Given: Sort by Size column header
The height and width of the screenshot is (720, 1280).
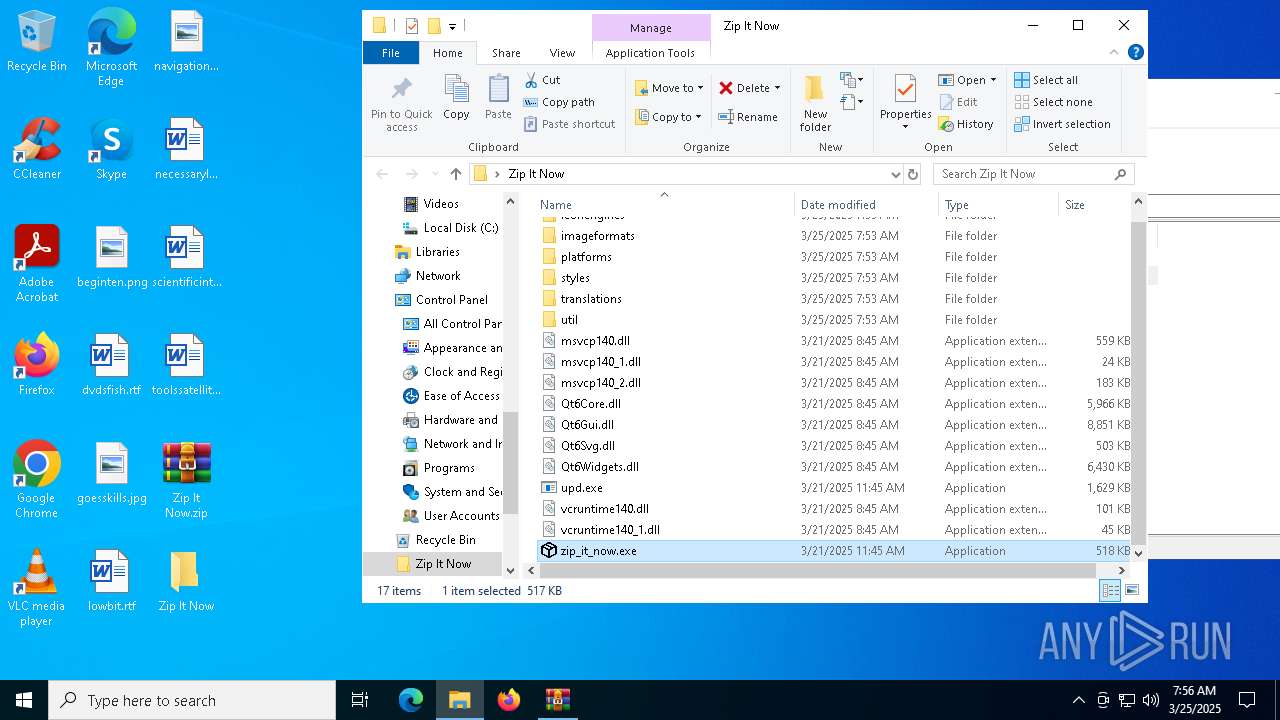Looking at the screenshot, I should [1094, 204].
